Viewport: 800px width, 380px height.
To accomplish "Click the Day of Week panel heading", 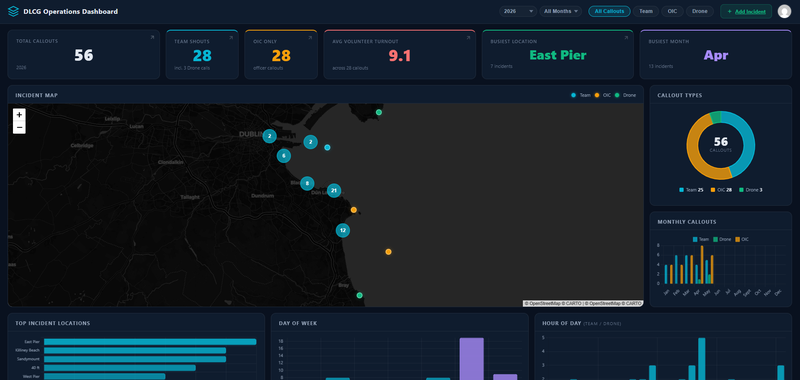I will tap(297, 323).
